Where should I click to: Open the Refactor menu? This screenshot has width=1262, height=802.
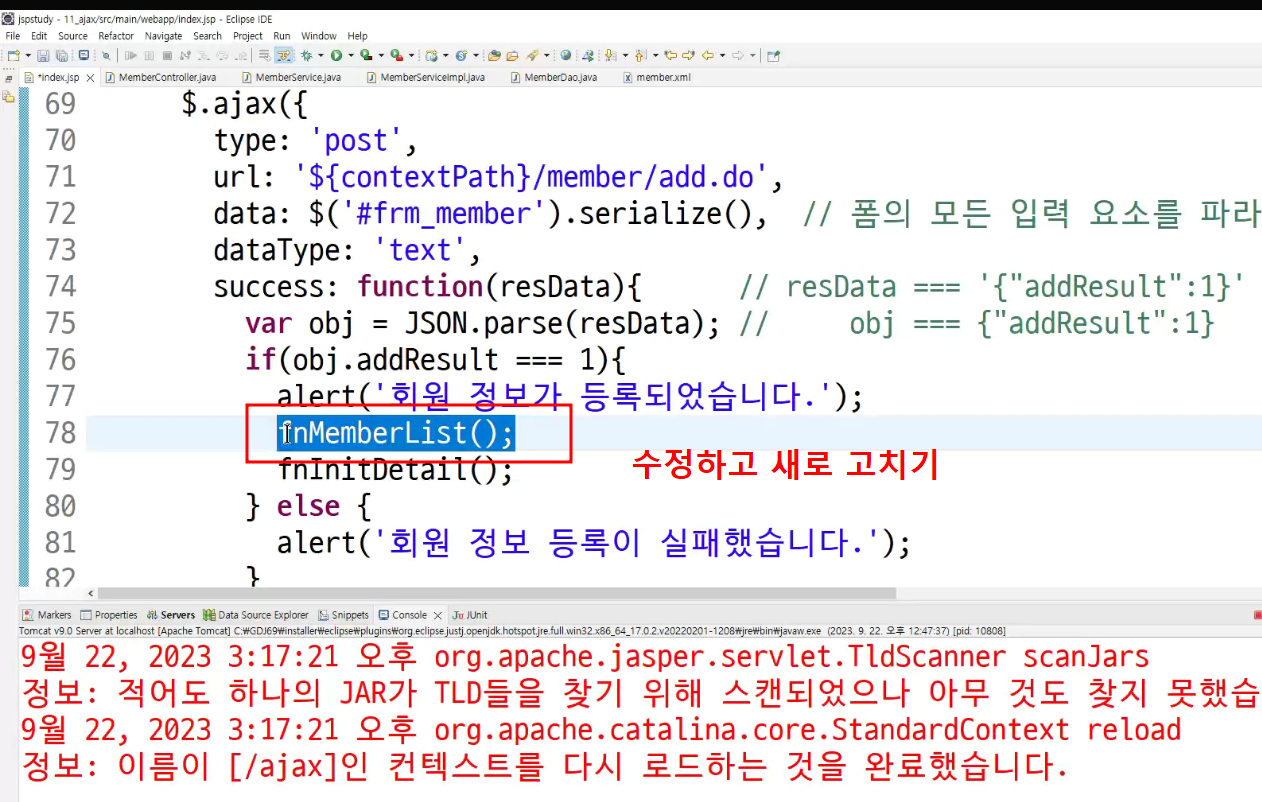[x=116, y=36]
